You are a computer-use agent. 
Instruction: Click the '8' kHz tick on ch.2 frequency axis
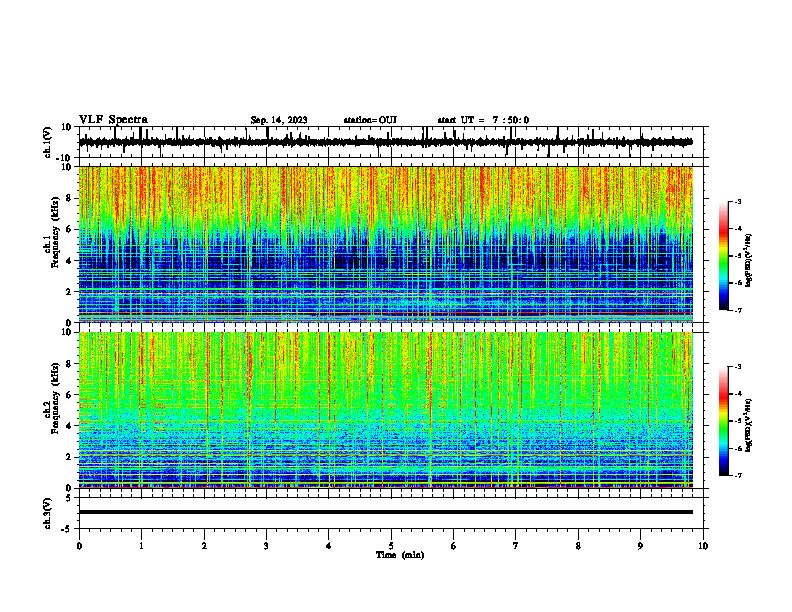tap(70, 364)
